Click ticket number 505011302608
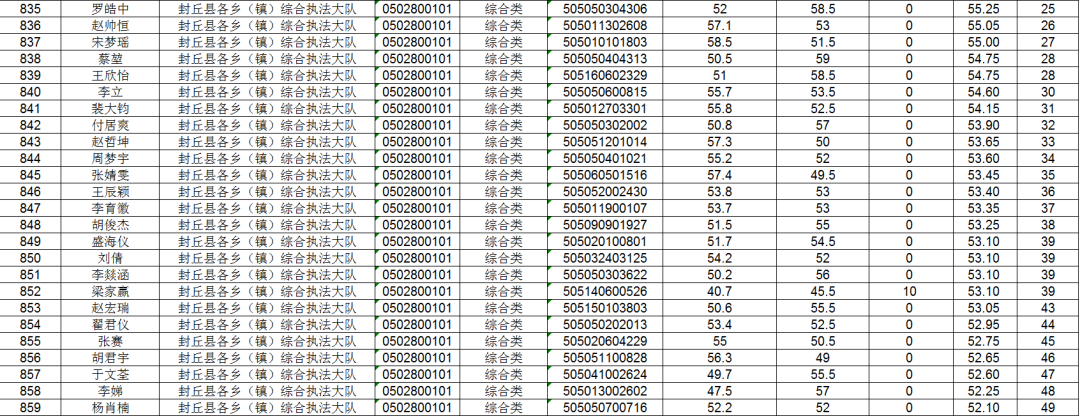The image size is (1080, 416). (605, 25)
